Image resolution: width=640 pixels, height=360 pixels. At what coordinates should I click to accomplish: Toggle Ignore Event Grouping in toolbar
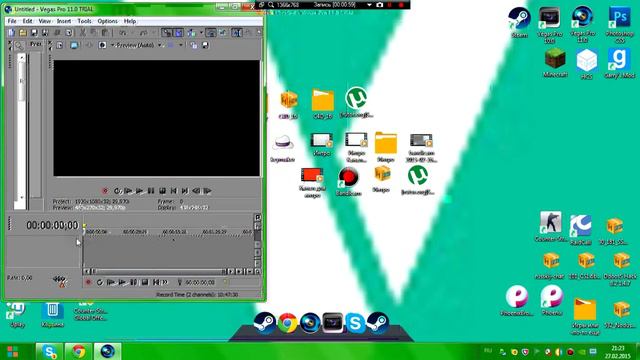coord(223,33)
